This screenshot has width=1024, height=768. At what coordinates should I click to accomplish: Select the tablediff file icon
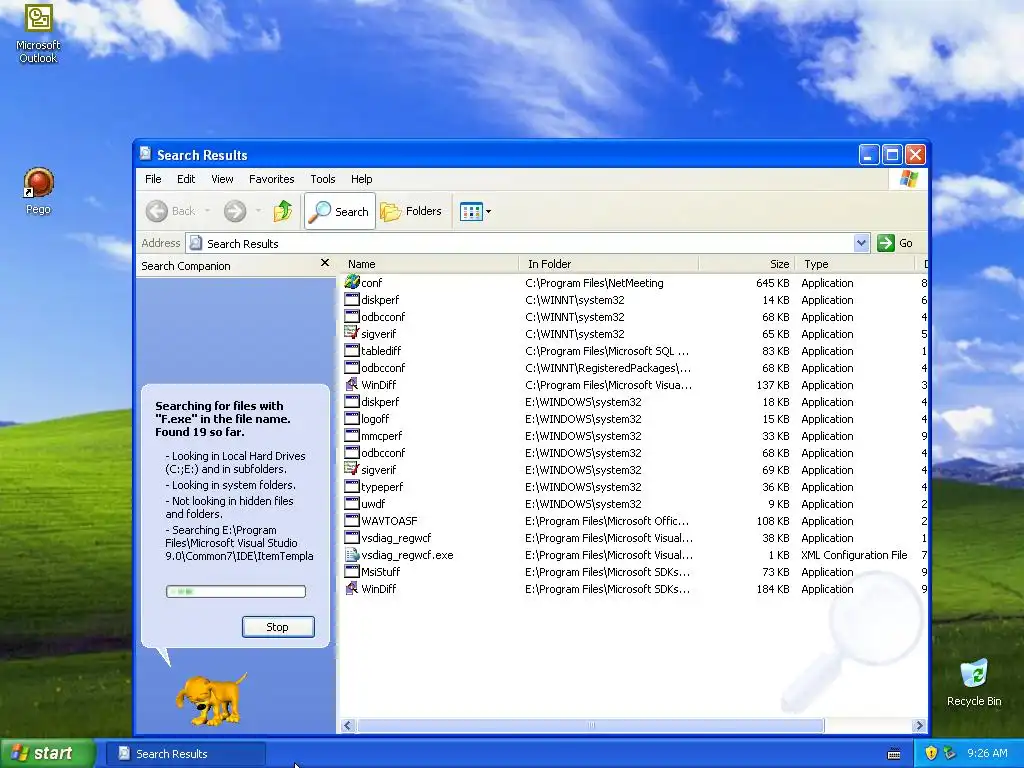[352, 350]
